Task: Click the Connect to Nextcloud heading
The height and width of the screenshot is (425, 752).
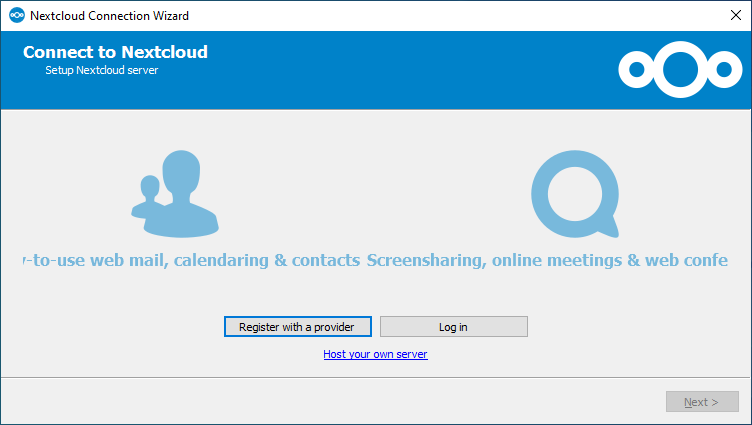Action: tap(115, 52)
